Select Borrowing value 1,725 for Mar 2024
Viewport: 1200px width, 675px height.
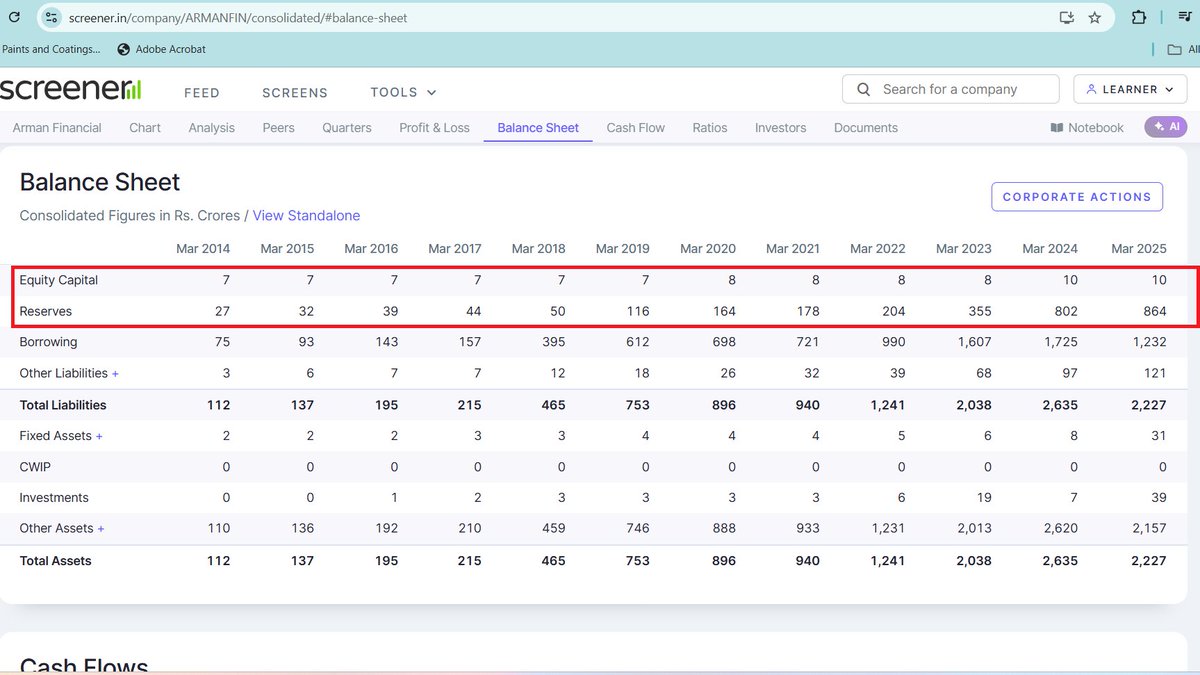click(x=1059, y=342)
